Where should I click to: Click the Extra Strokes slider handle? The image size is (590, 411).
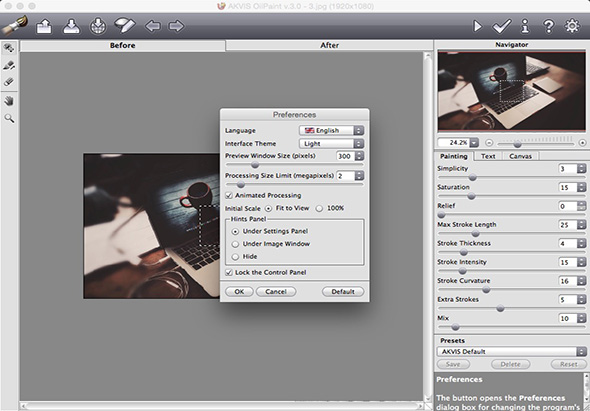(500, 309)
